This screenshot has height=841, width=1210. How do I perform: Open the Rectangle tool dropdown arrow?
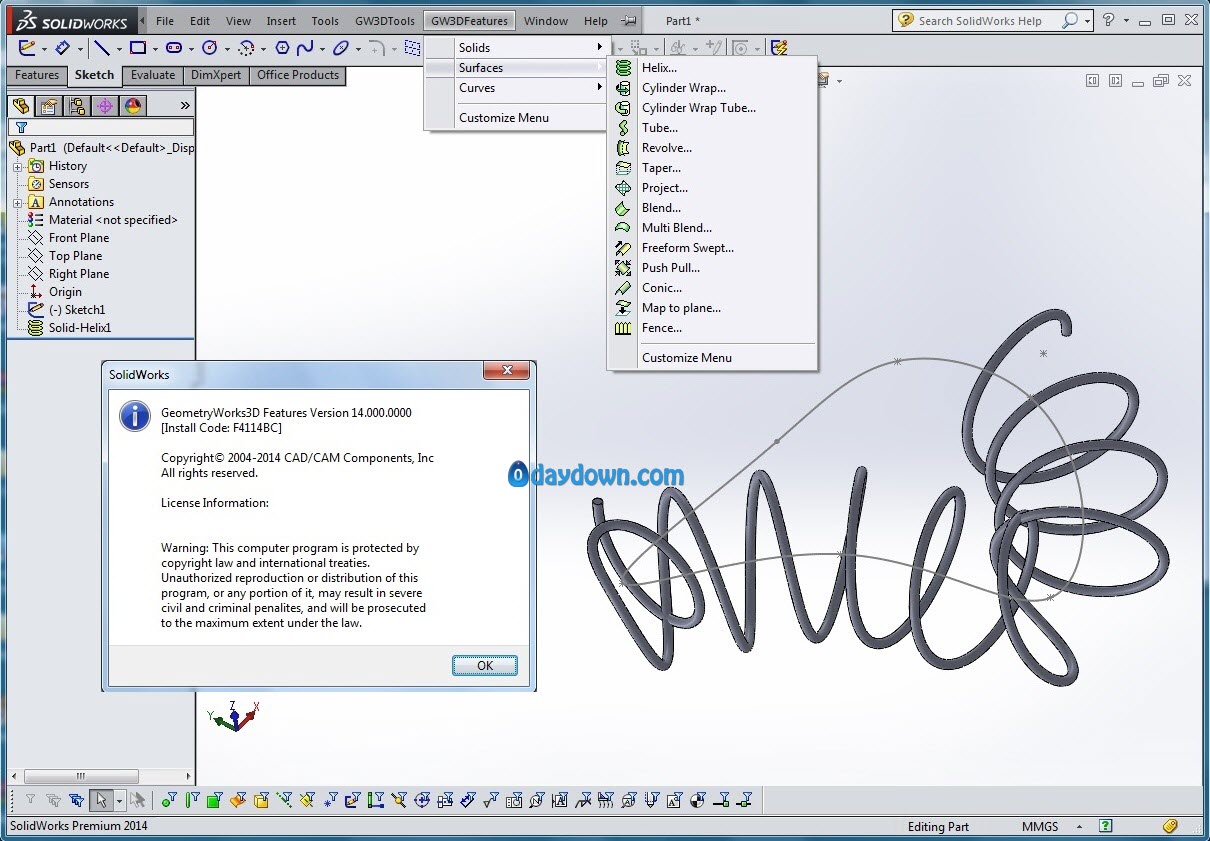click(x=155, y=48)
